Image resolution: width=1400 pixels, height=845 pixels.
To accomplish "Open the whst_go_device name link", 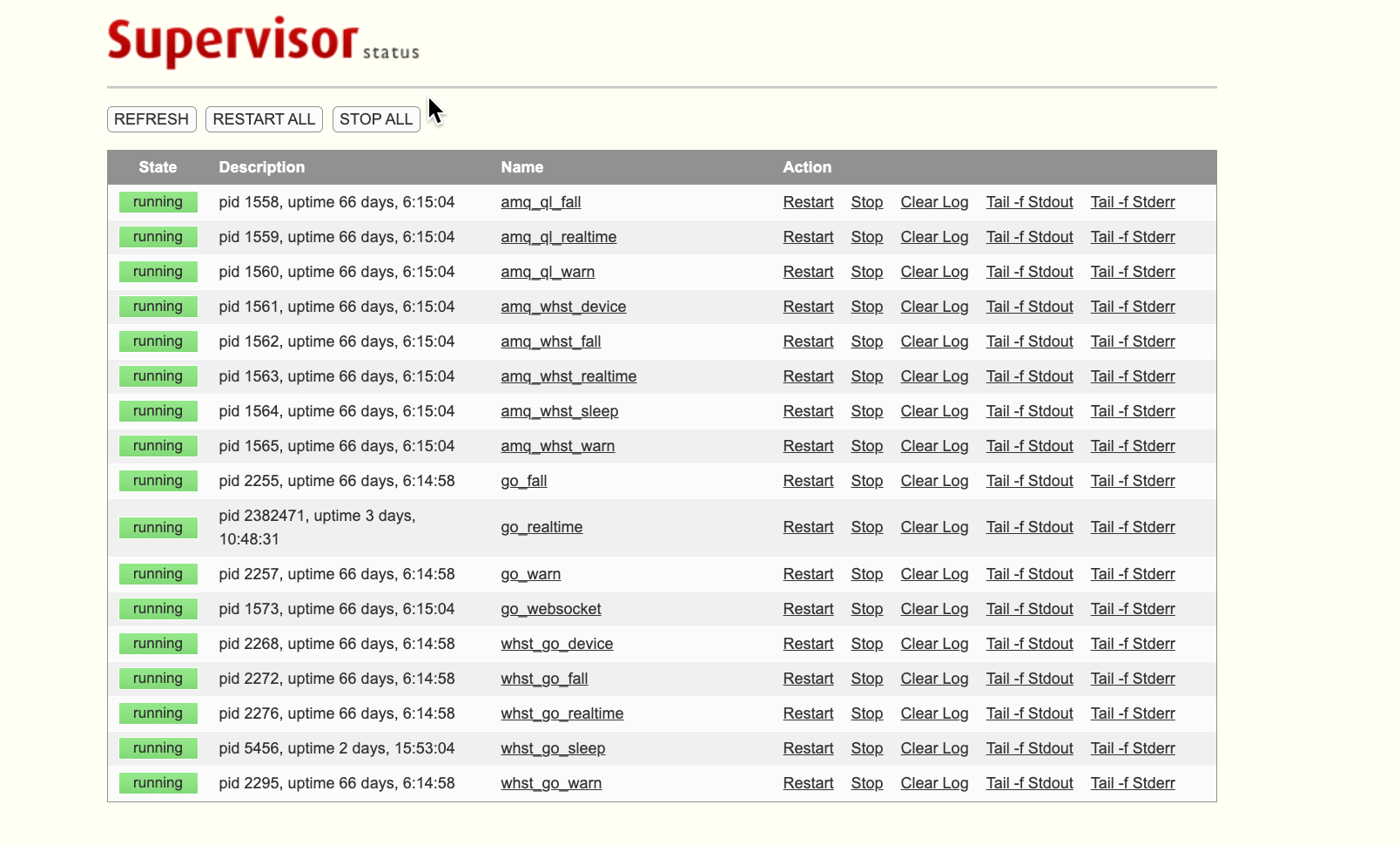I will tap(556, 644).
